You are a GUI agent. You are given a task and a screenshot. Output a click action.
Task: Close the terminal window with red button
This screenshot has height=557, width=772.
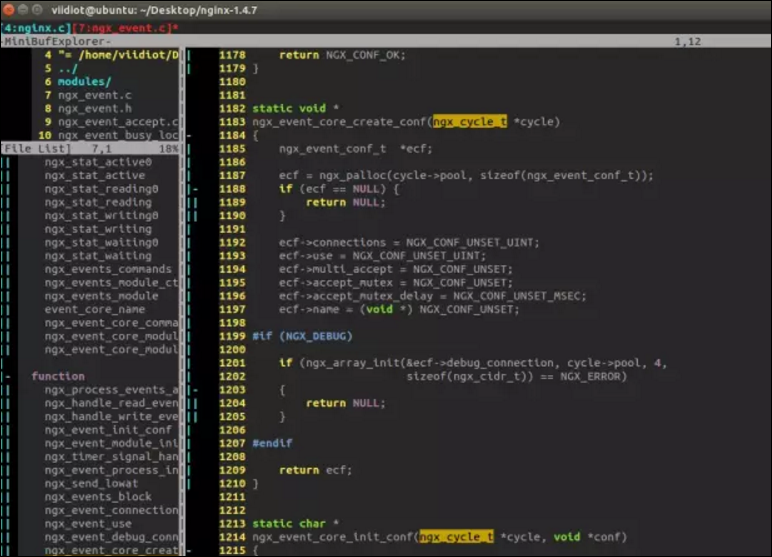click(x=8, y=9)
